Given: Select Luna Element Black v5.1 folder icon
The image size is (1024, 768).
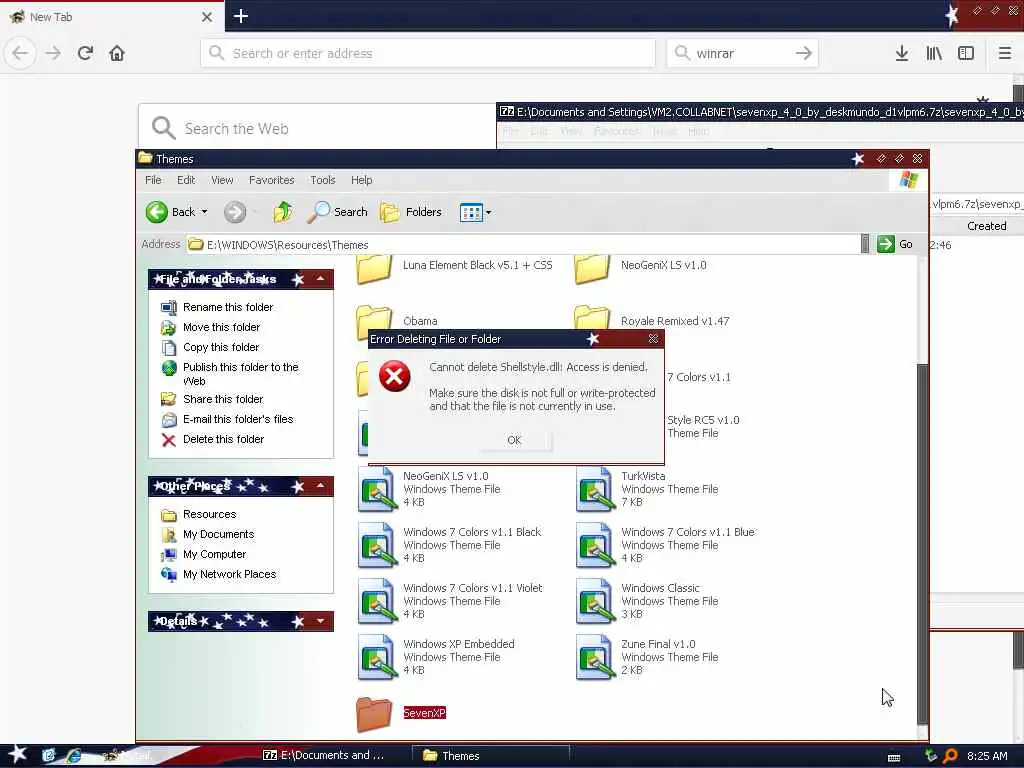Looking at the screenshot, I should tap(374, 269).
